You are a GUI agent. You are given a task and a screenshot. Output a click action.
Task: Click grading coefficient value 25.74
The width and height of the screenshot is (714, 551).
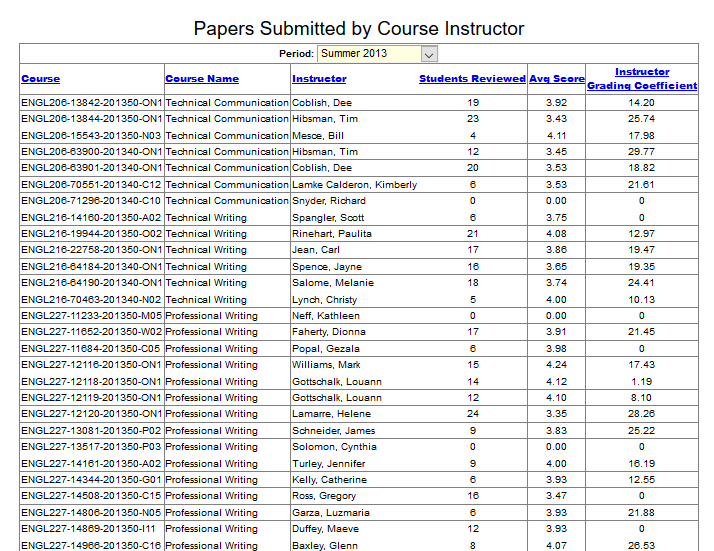pyautogui.click(x=641, y=119)
